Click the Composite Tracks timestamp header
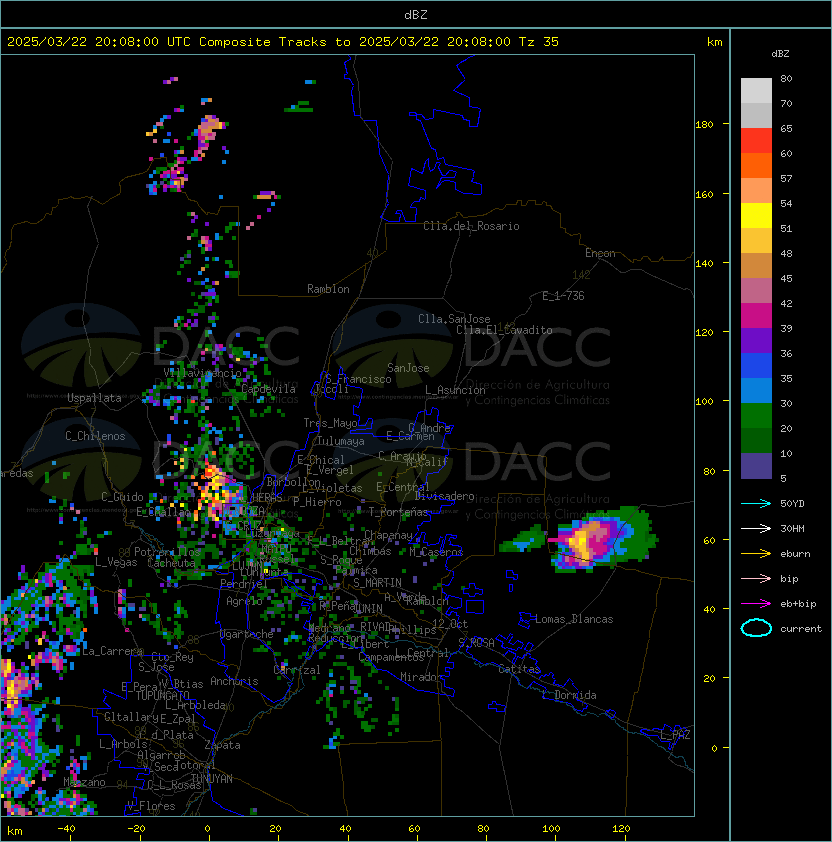Image resolution: width=832 pixels, height=842 pixels. click(x=283, y=42)
